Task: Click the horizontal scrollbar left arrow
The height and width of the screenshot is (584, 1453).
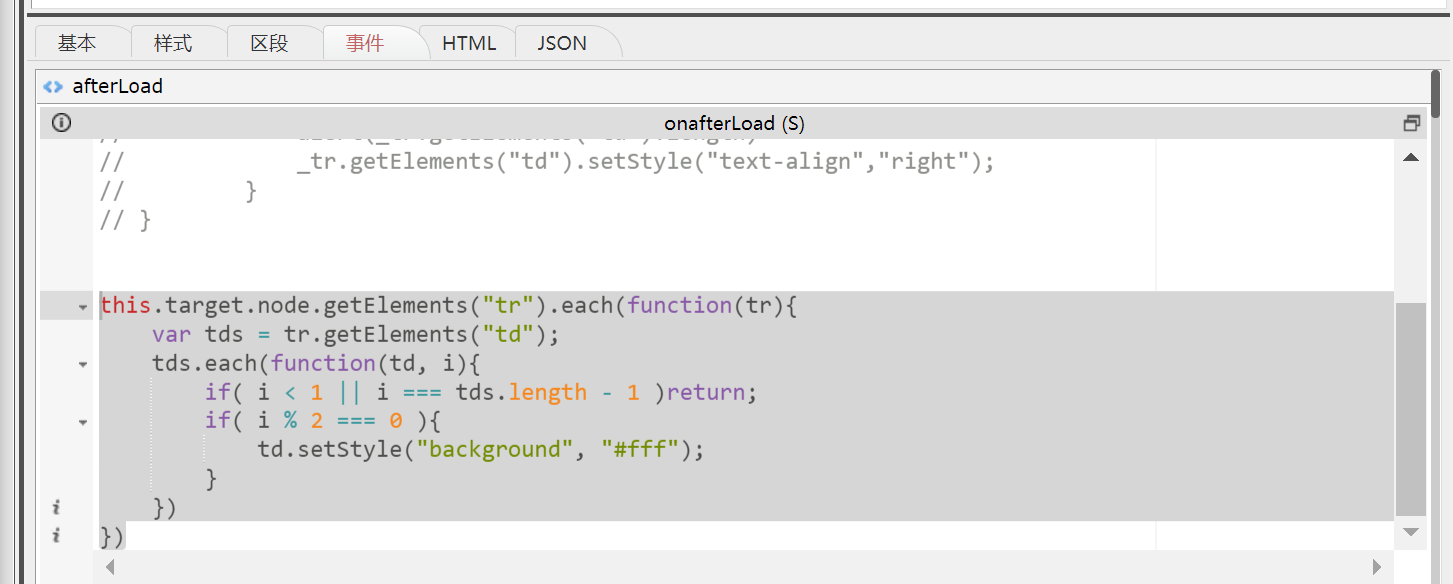Action: [x=110, y=567]
